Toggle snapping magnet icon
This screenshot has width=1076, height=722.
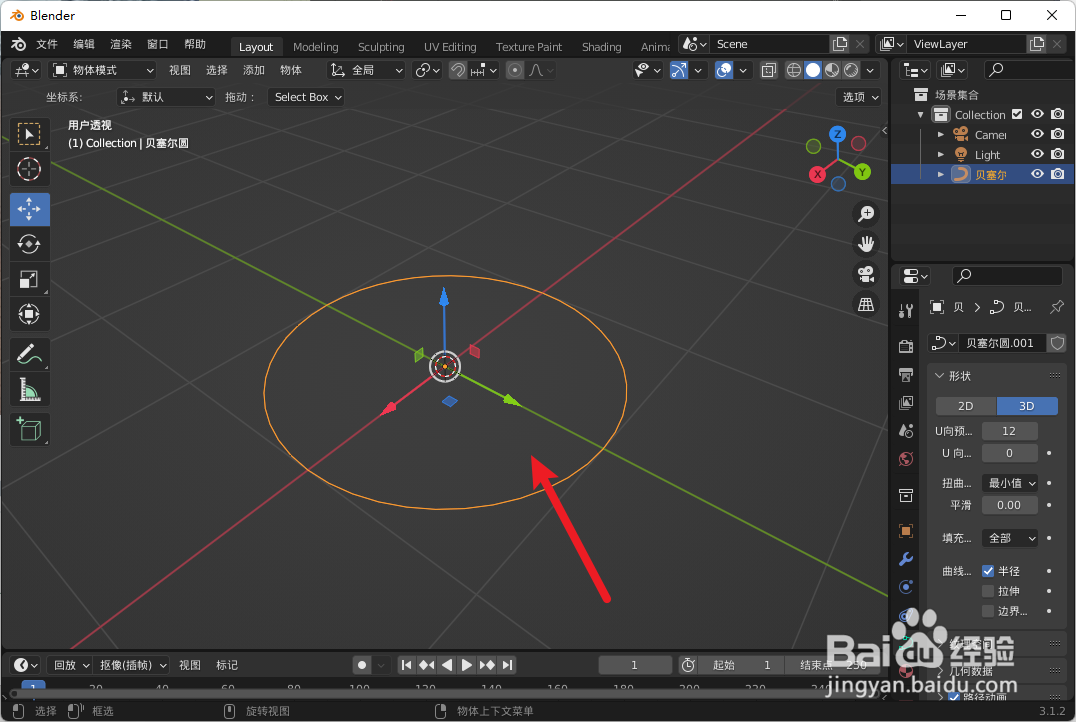tap(458, 70)
